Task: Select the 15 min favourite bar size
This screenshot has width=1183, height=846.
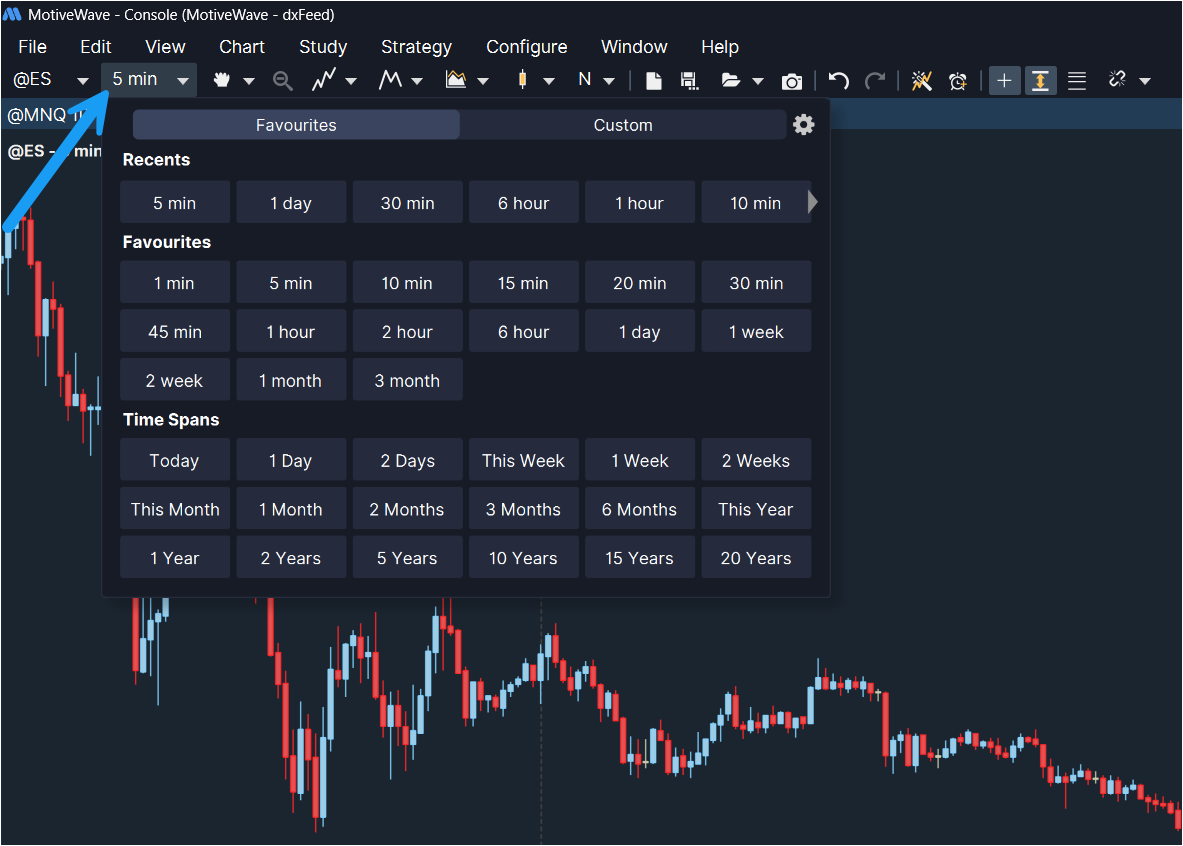Action: (523, 283)
